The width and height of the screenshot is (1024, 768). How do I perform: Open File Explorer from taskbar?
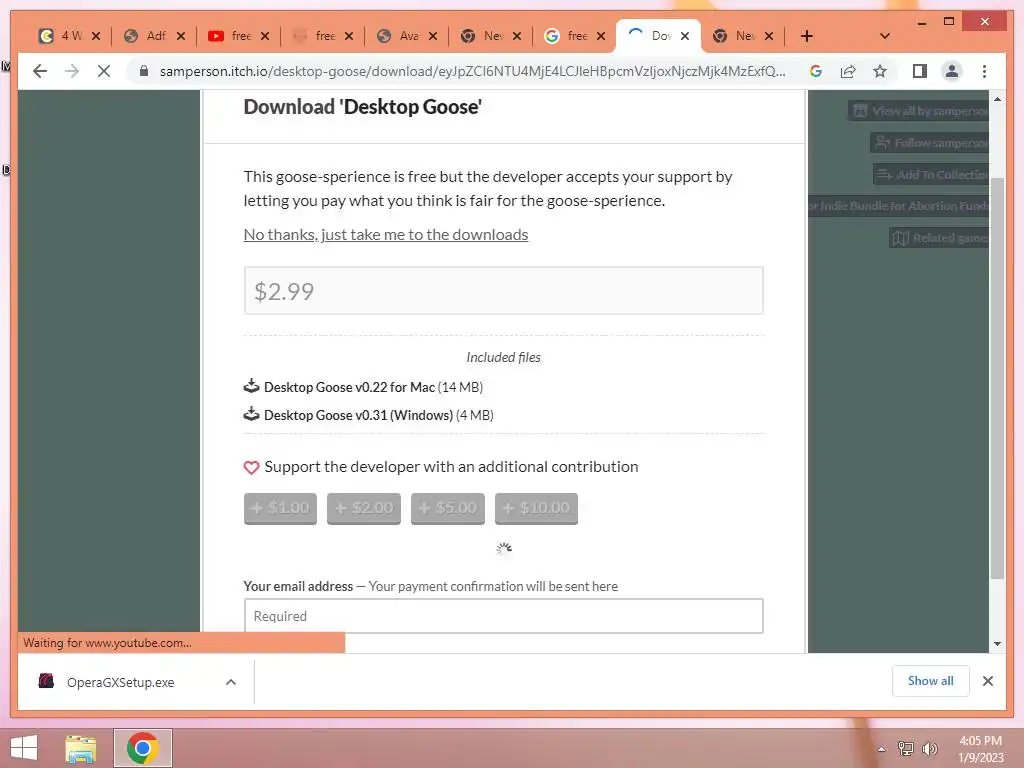[x=81, y=748]
